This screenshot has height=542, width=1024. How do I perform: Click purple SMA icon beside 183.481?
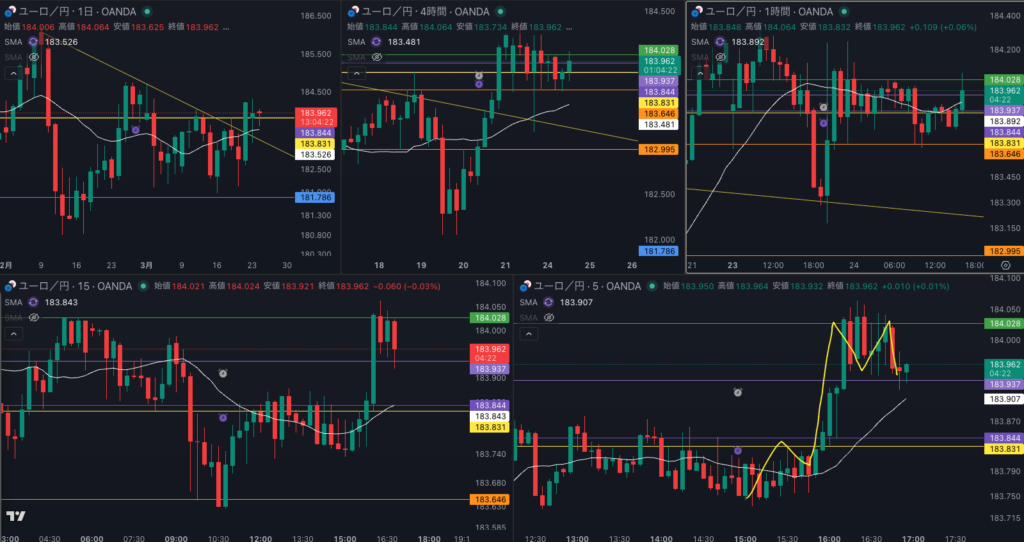click(x=376, y=42)
